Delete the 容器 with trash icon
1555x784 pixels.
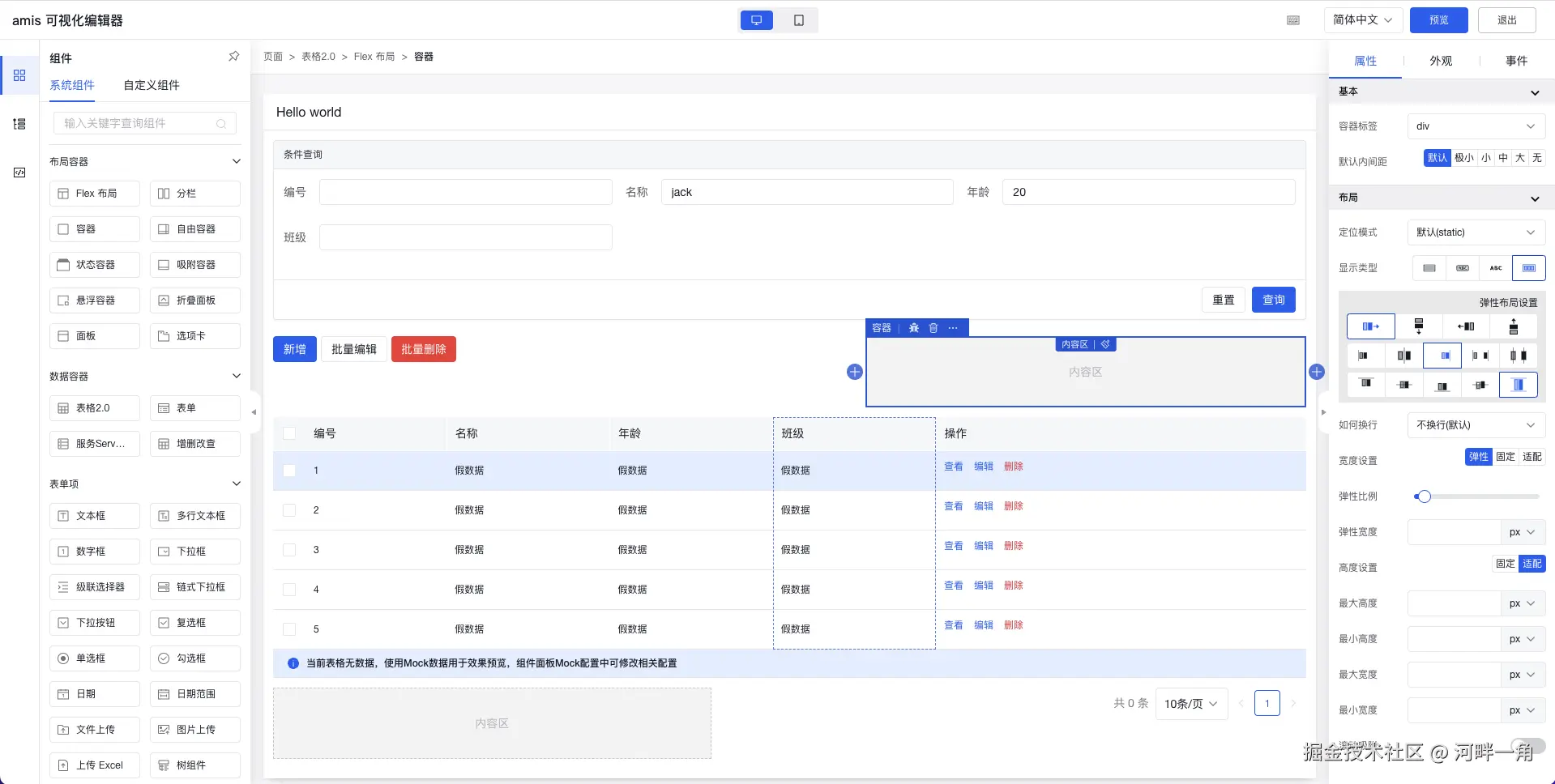click(x=933, y=328)
